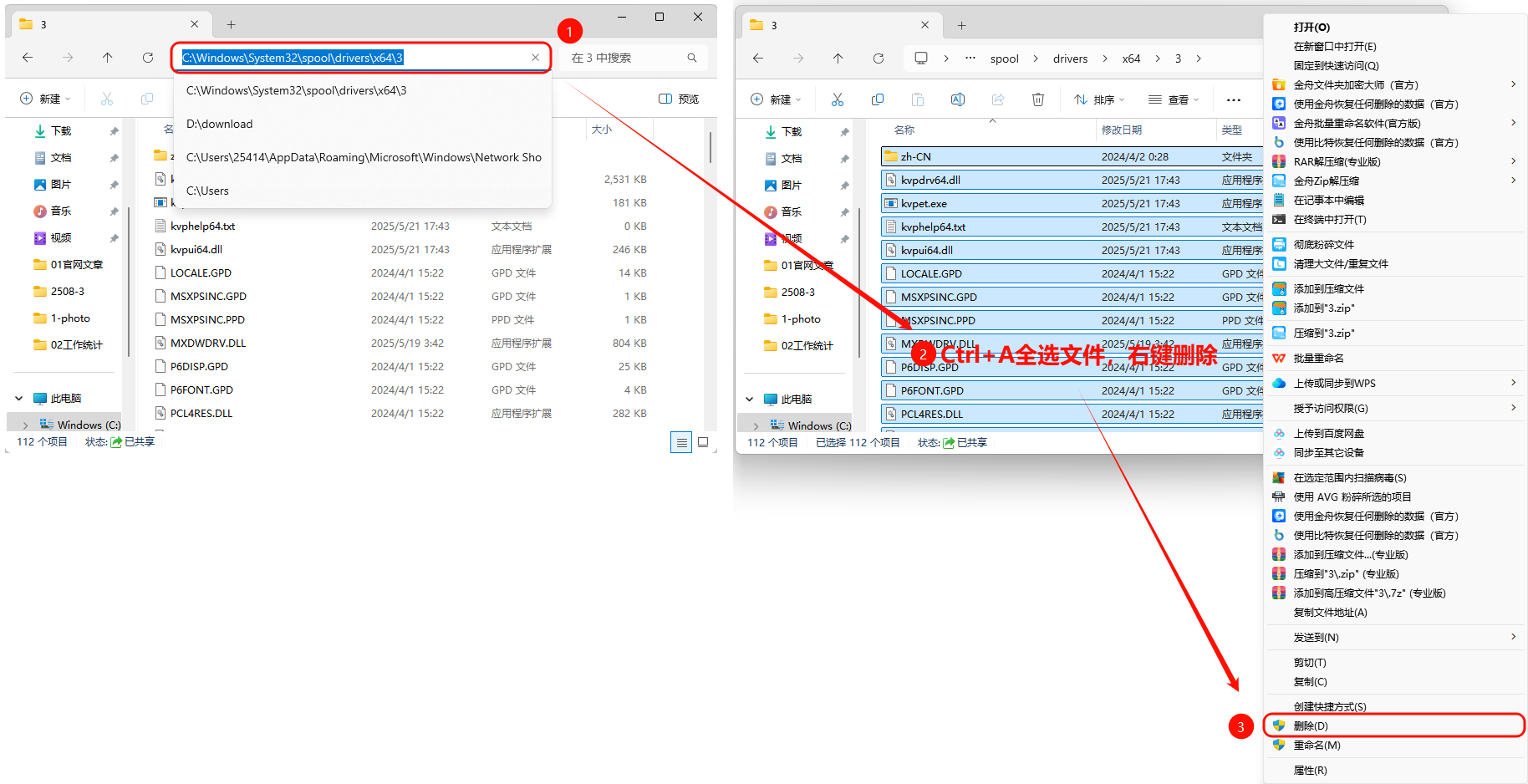This screenshot has height=784, width=1528.
Task: Toggle the preview pane (预览) in left window
Action: [x=679, y=99]
